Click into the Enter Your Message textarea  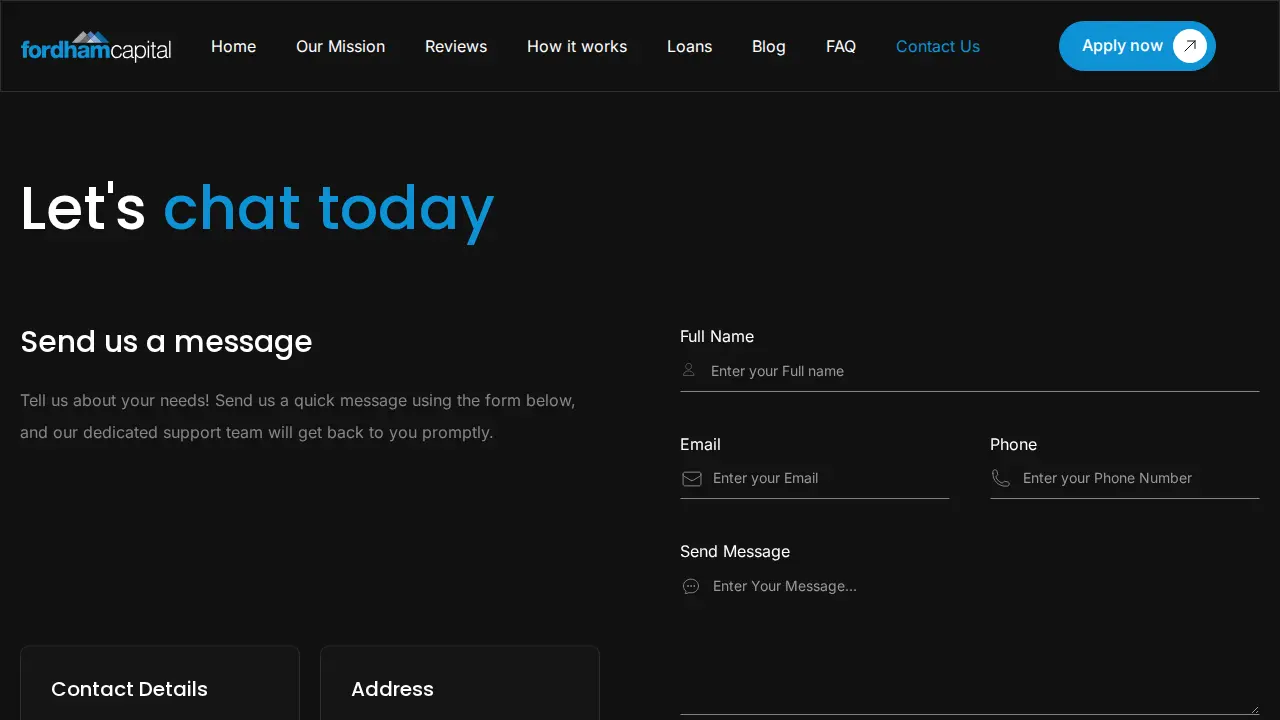[969, 641]
